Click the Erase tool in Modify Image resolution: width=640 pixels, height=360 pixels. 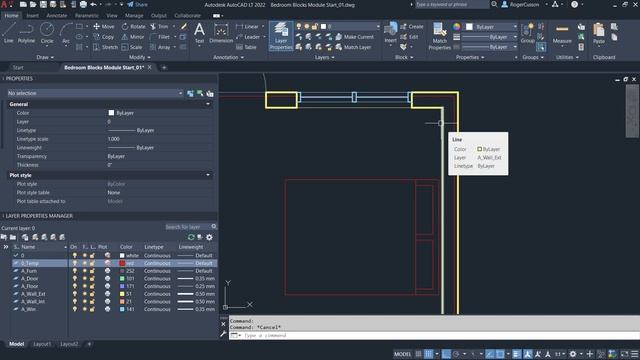[184, 27]
